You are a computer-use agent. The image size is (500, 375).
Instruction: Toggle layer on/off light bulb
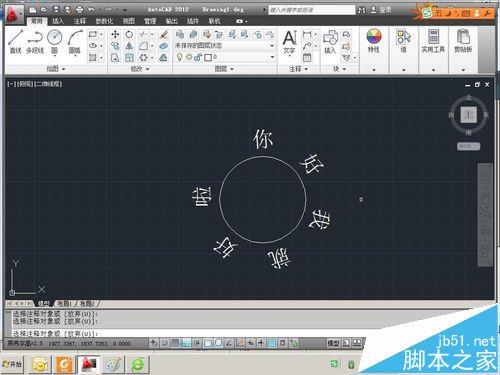tap(180, 57)
